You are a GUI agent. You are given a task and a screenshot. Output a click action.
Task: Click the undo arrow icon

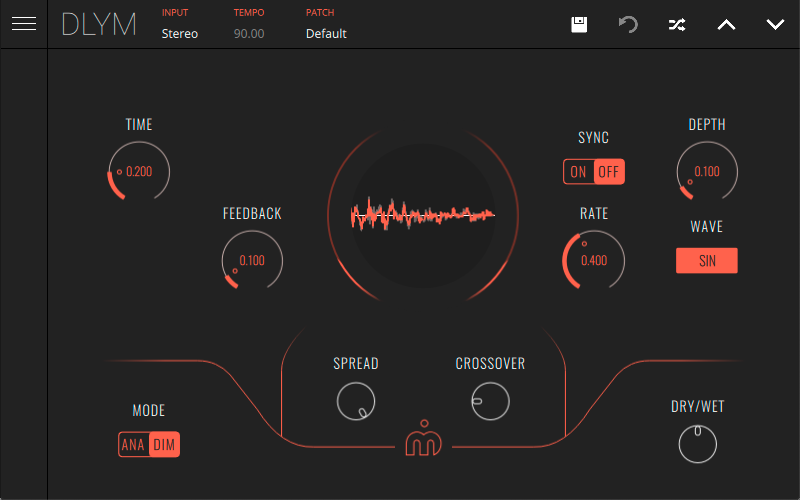(x=628, y=24)
